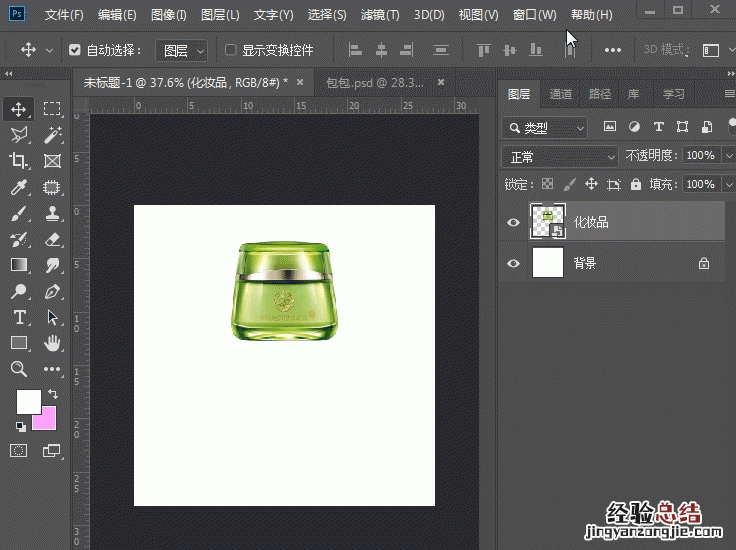The width and height of the screenshot is (736, 550).
Task: Open more align and distribute options
Action: (613, 50)
